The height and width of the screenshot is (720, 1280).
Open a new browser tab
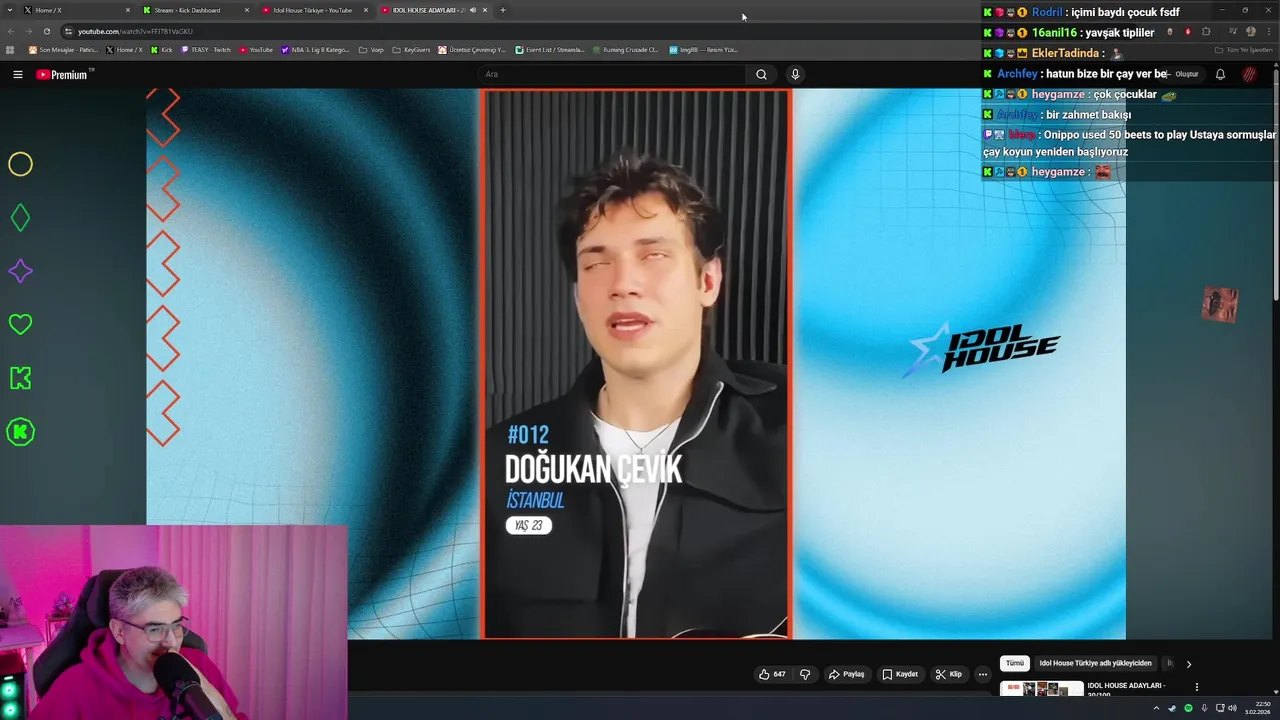(x=502, y=10)
